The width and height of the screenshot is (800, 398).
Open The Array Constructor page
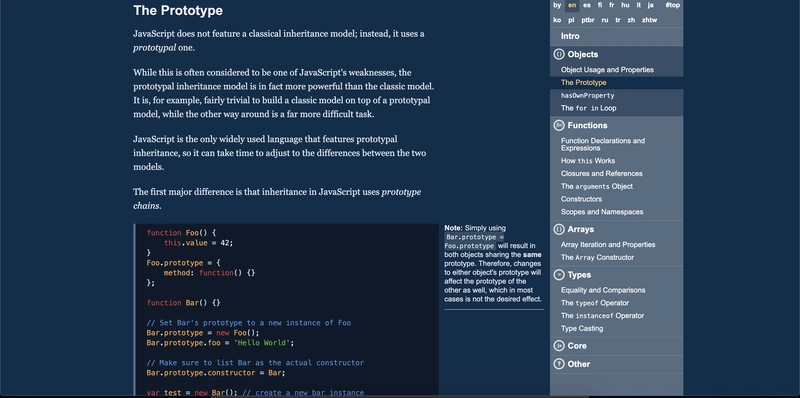(x=597, y=257)
